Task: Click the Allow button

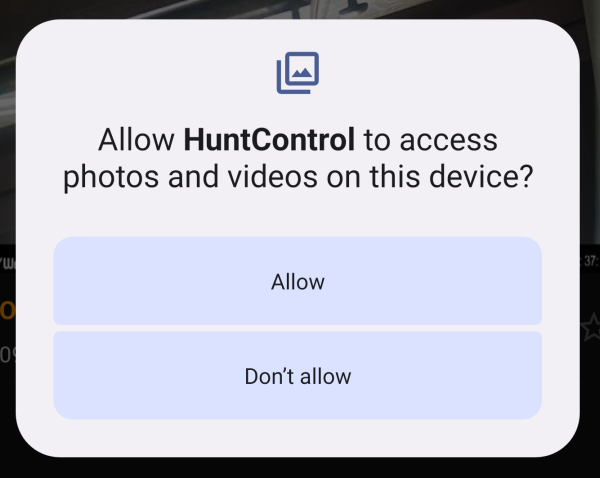Action: (x=298, y=281)
